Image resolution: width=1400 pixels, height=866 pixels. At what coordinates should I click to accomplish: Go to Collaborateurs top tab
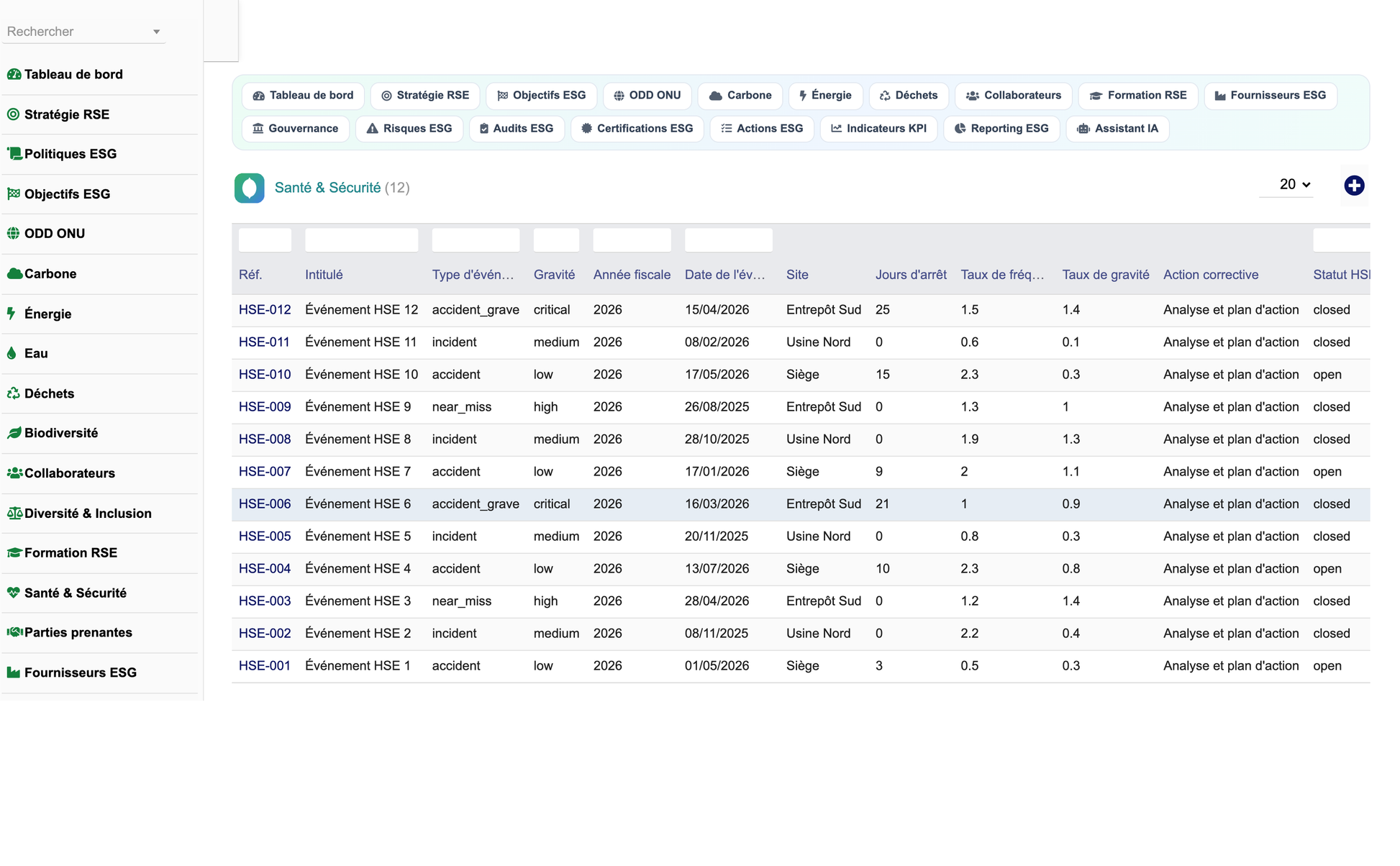click(1013, 96)
